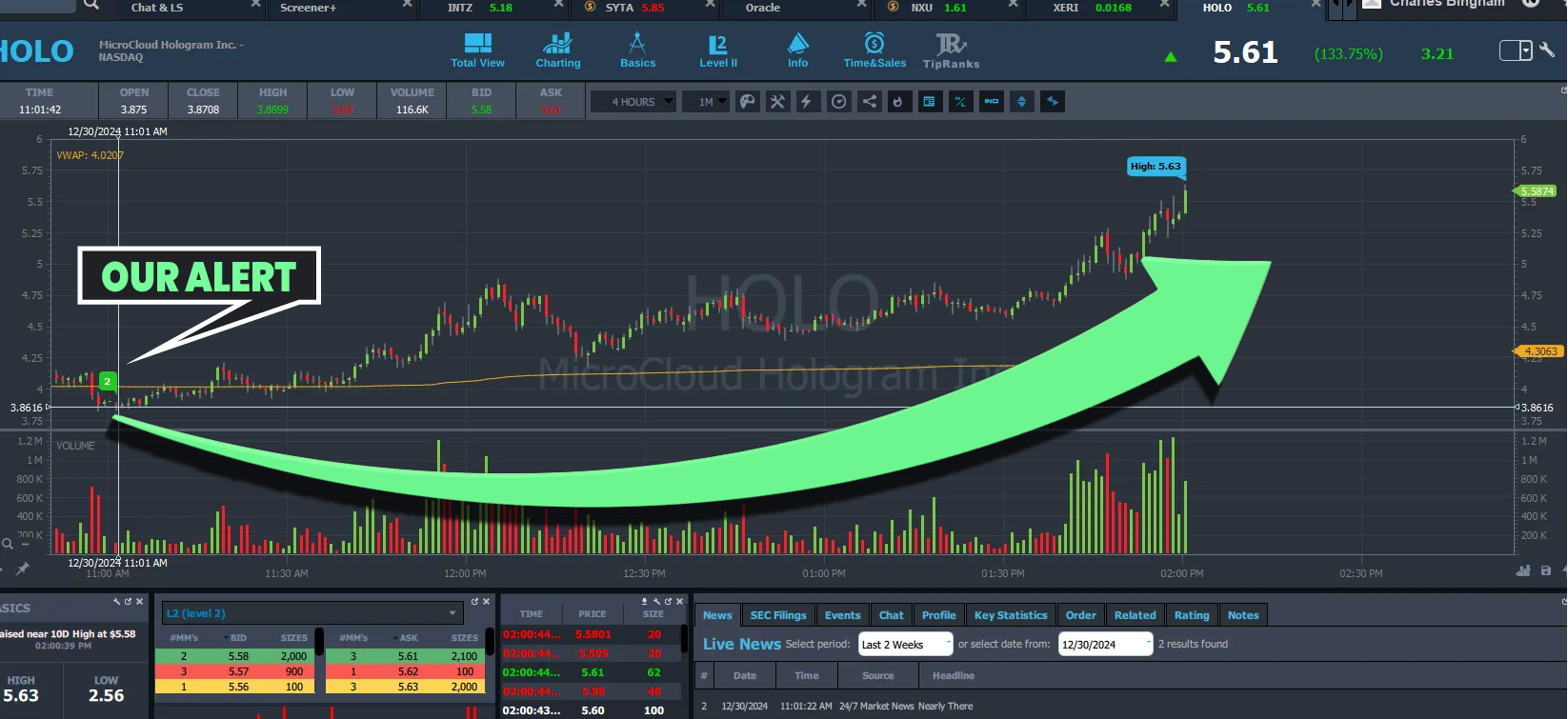Open the 1M interval dropdown
Viewport: 1568px width, 719px height.
pyautogui.click(x=706, y=102)
